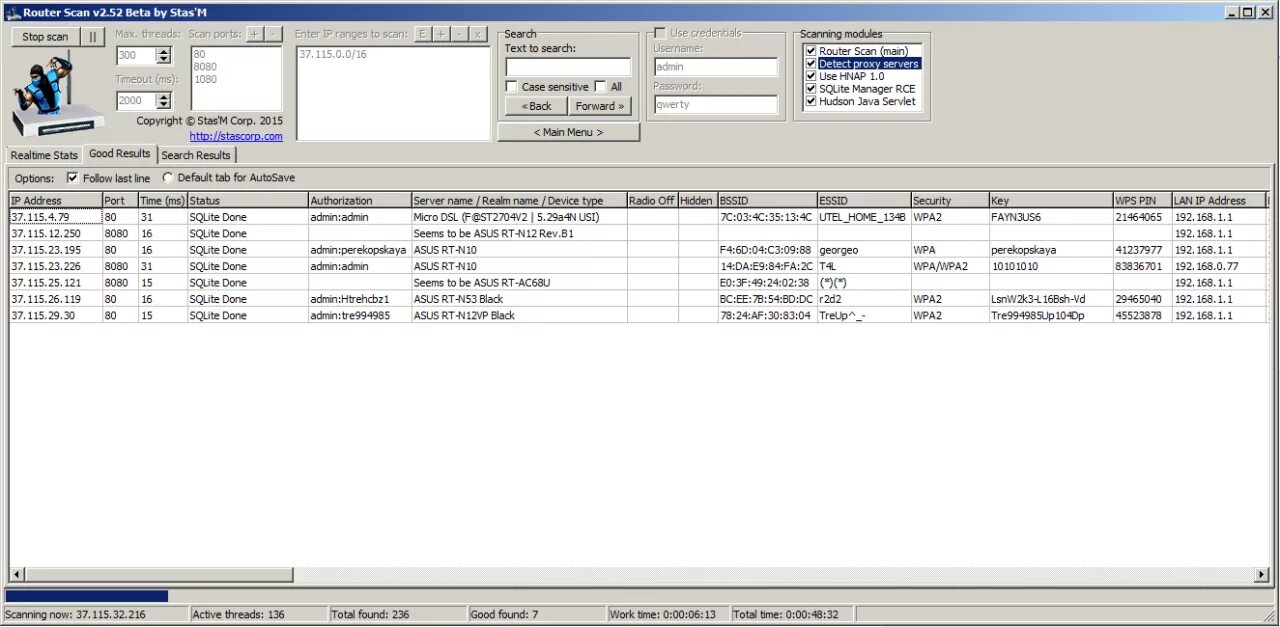Uncheck the Hudson Java Servlet module
1280x627 pixels.
click(x=811, y=101)
